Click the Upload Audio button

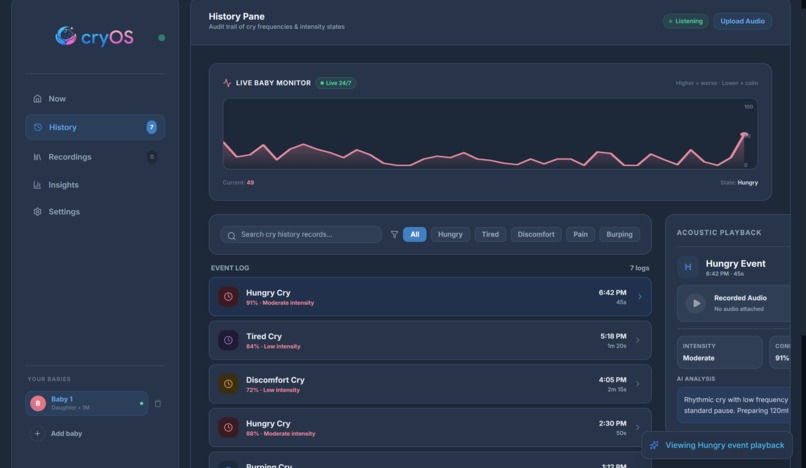(742, 21)
